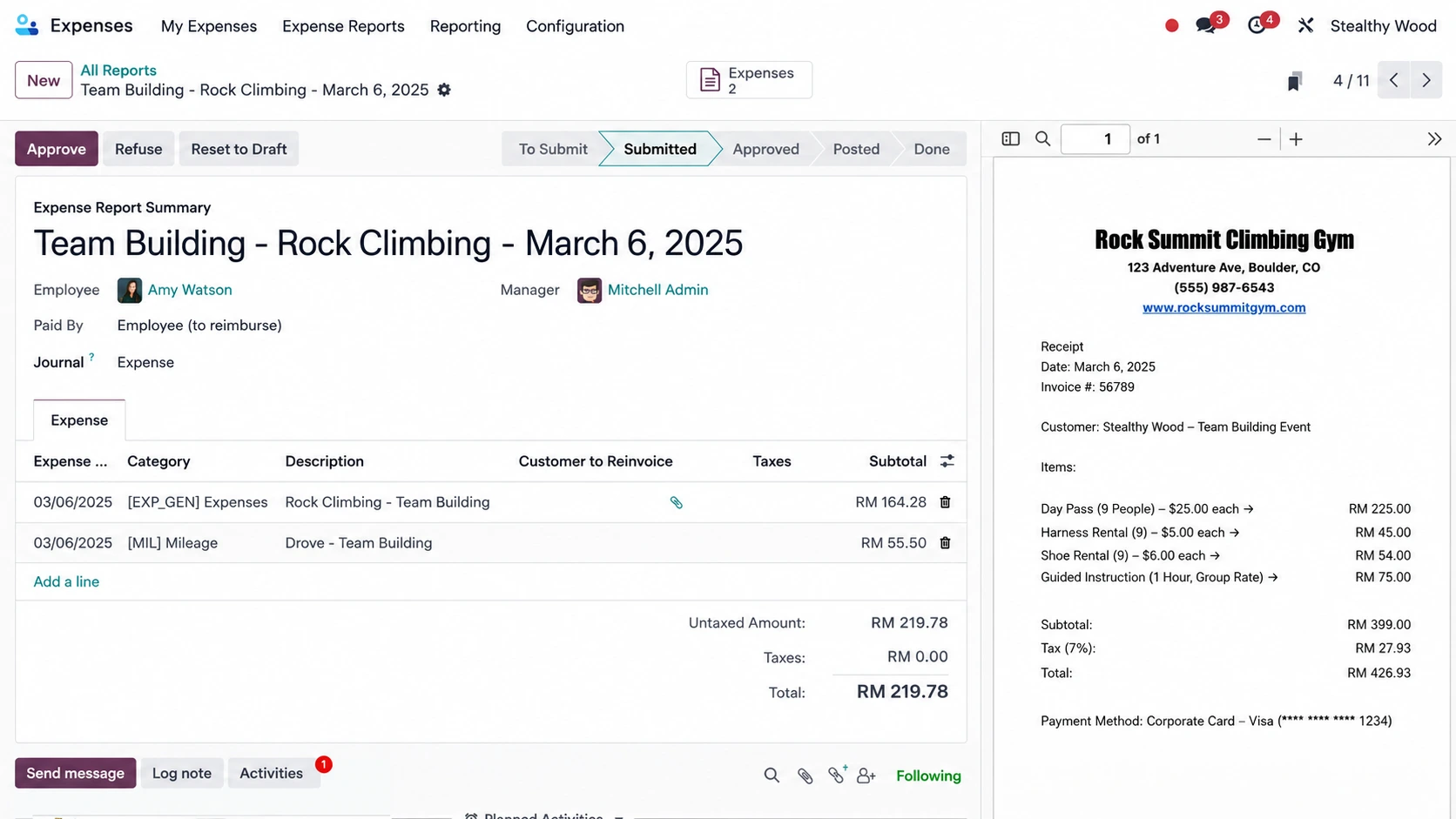Click the 4 / 11 pager counter

[x=1352, y=81]
